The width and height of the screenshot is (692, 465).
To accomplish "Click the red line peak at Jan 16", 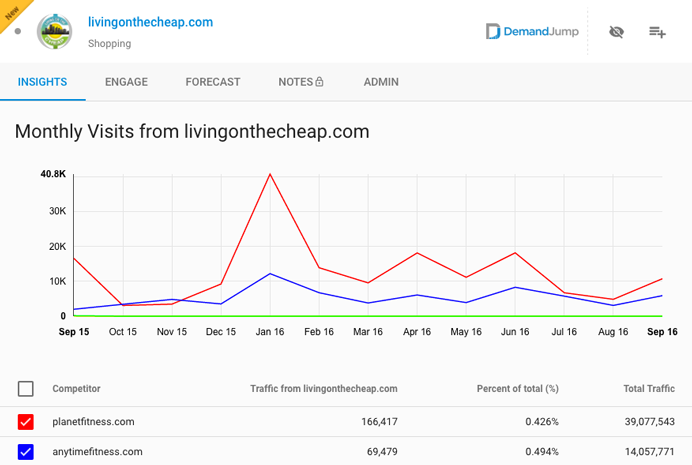I will tap(270, 174).
